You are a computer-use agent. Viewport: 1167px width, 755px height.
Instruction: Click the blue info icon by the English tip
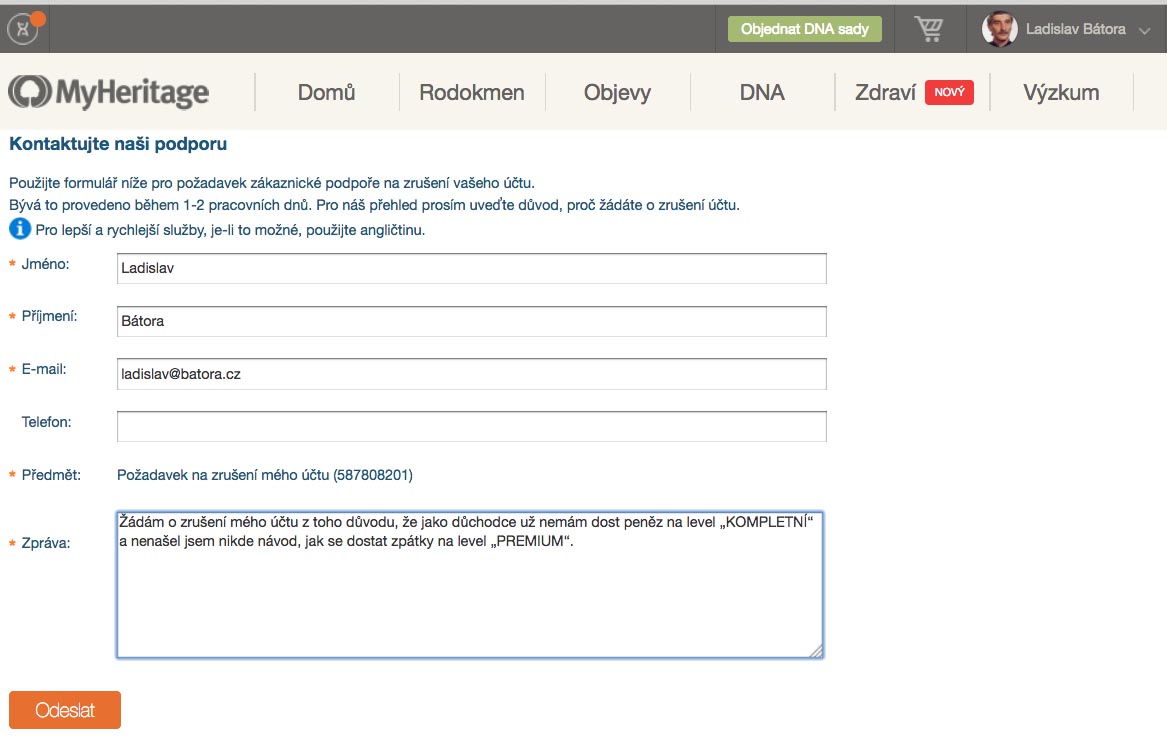tap(20, 230)
